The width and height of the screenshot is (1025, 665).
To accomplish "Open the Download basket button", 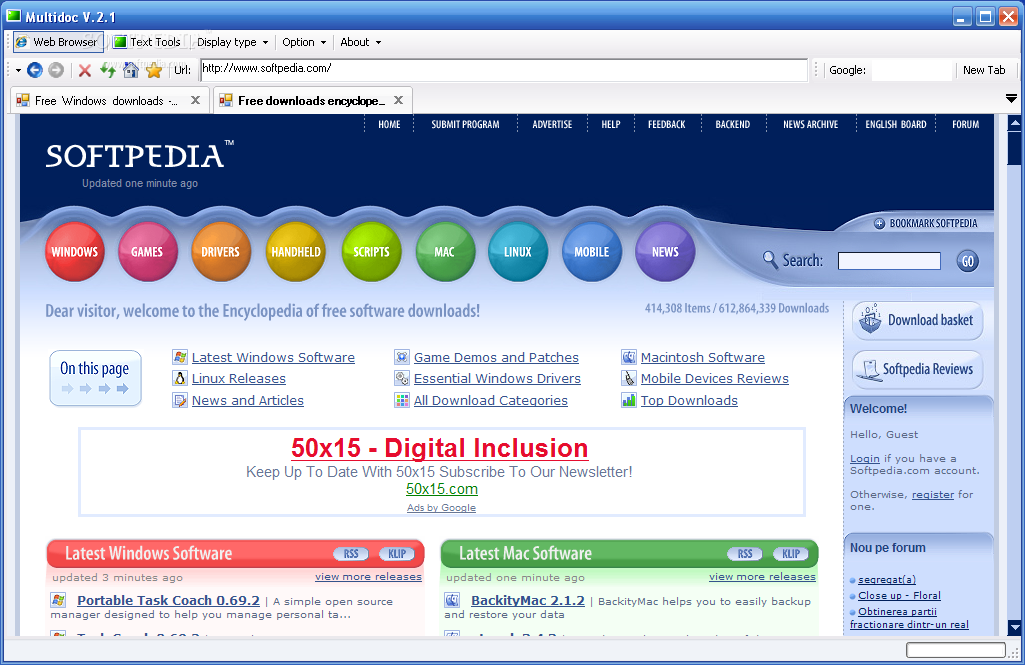I will (918, 320).
